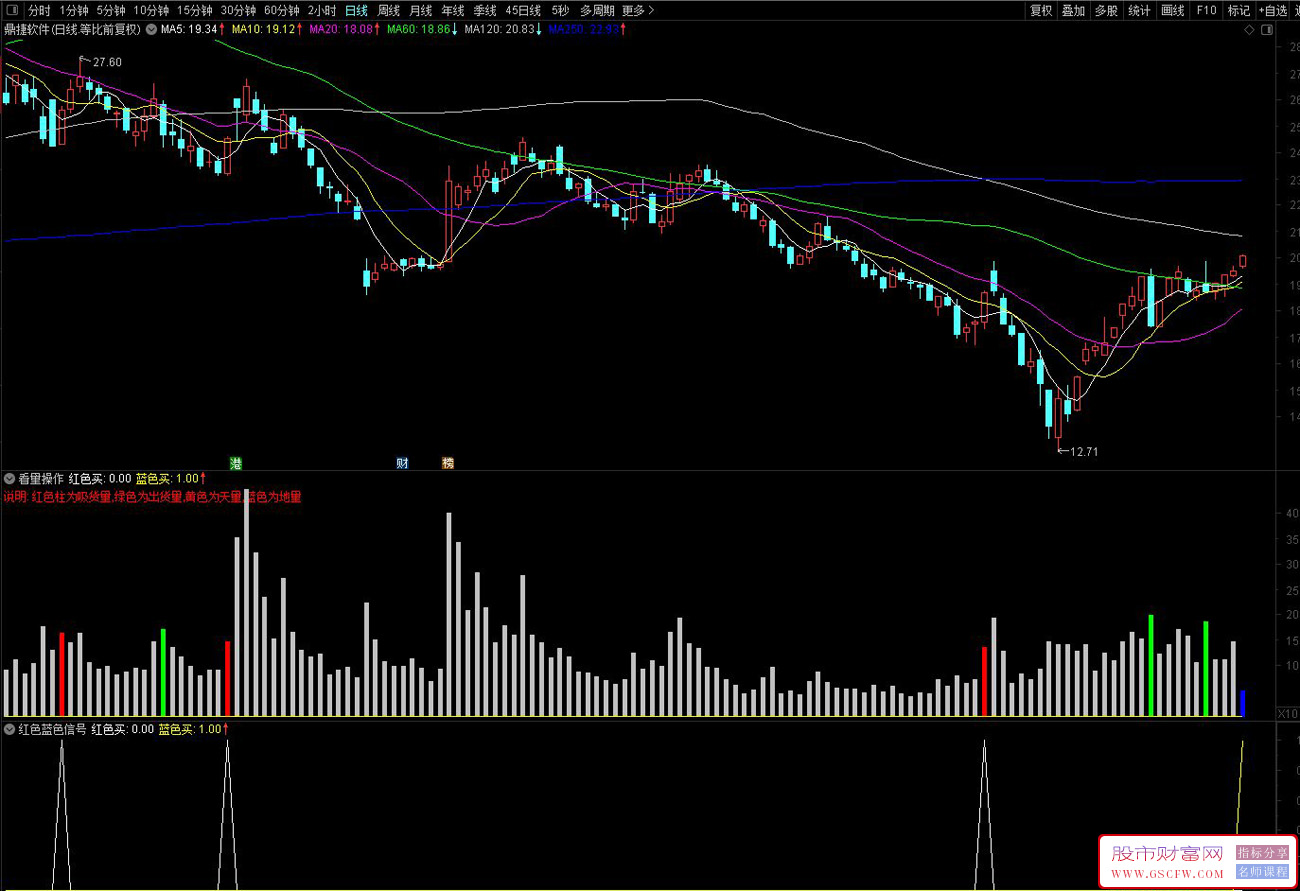The height and width of the screenshot is (891, 1300).
Task: Click the 港 marker below the chart
Action: tap(236, 463)
